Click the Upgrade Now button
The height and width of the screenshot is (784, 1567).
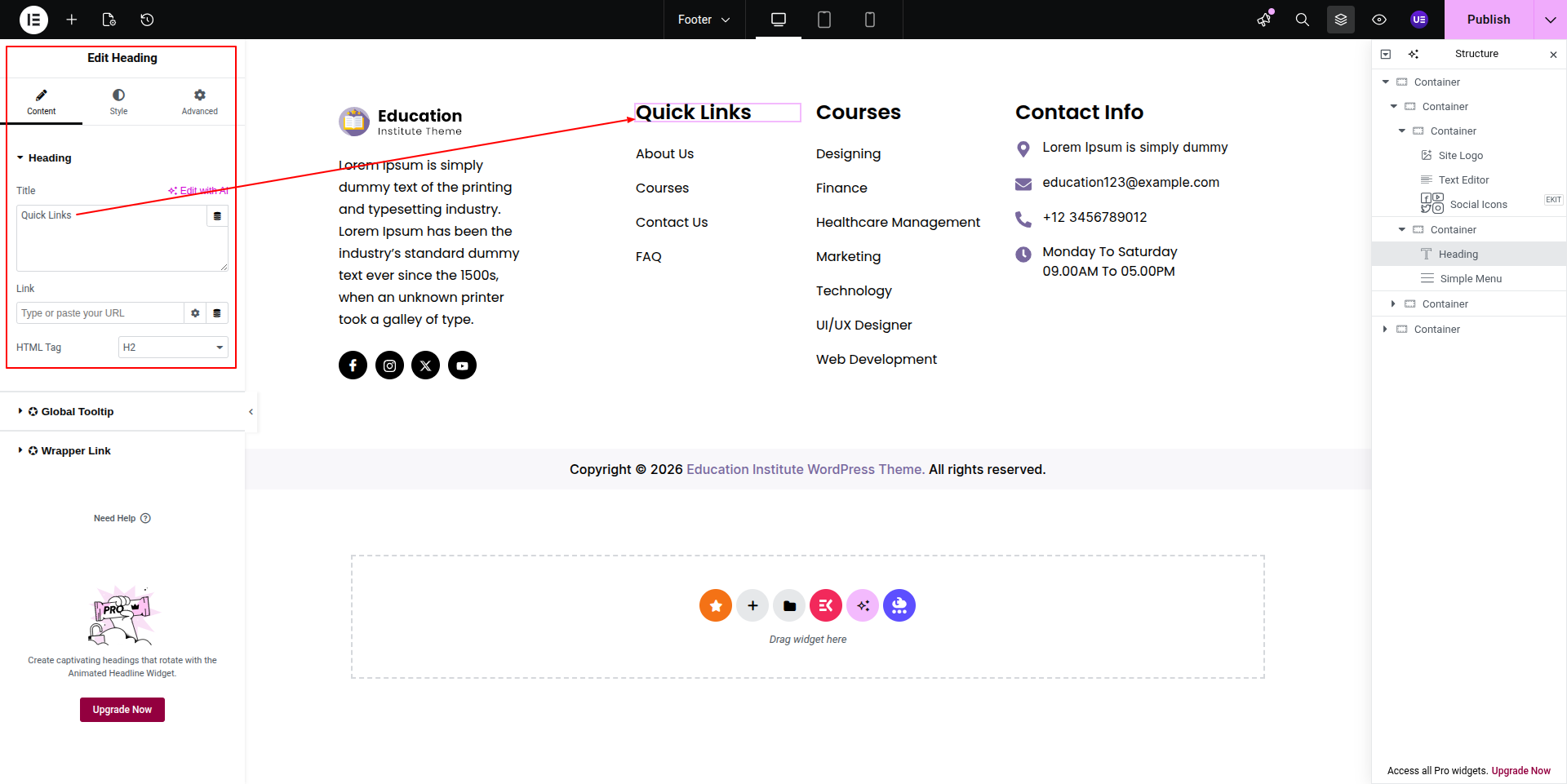(x=122, y=710)
